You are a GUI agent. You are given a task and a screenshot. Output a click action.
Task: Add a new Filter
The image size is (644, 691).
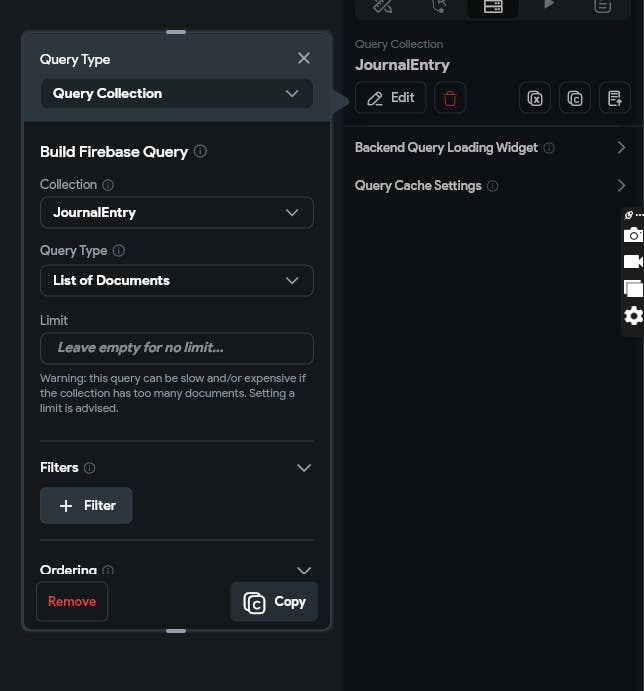(86, 506)
